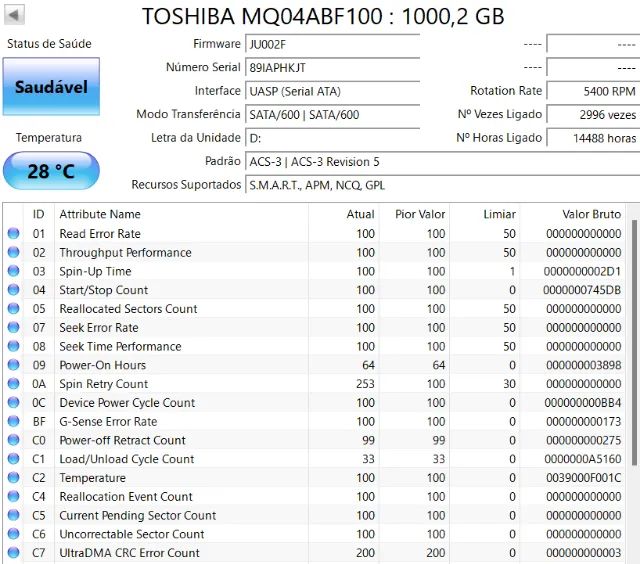Click raw value 0000000A5160
640x564 pixels.
(583, 459)
